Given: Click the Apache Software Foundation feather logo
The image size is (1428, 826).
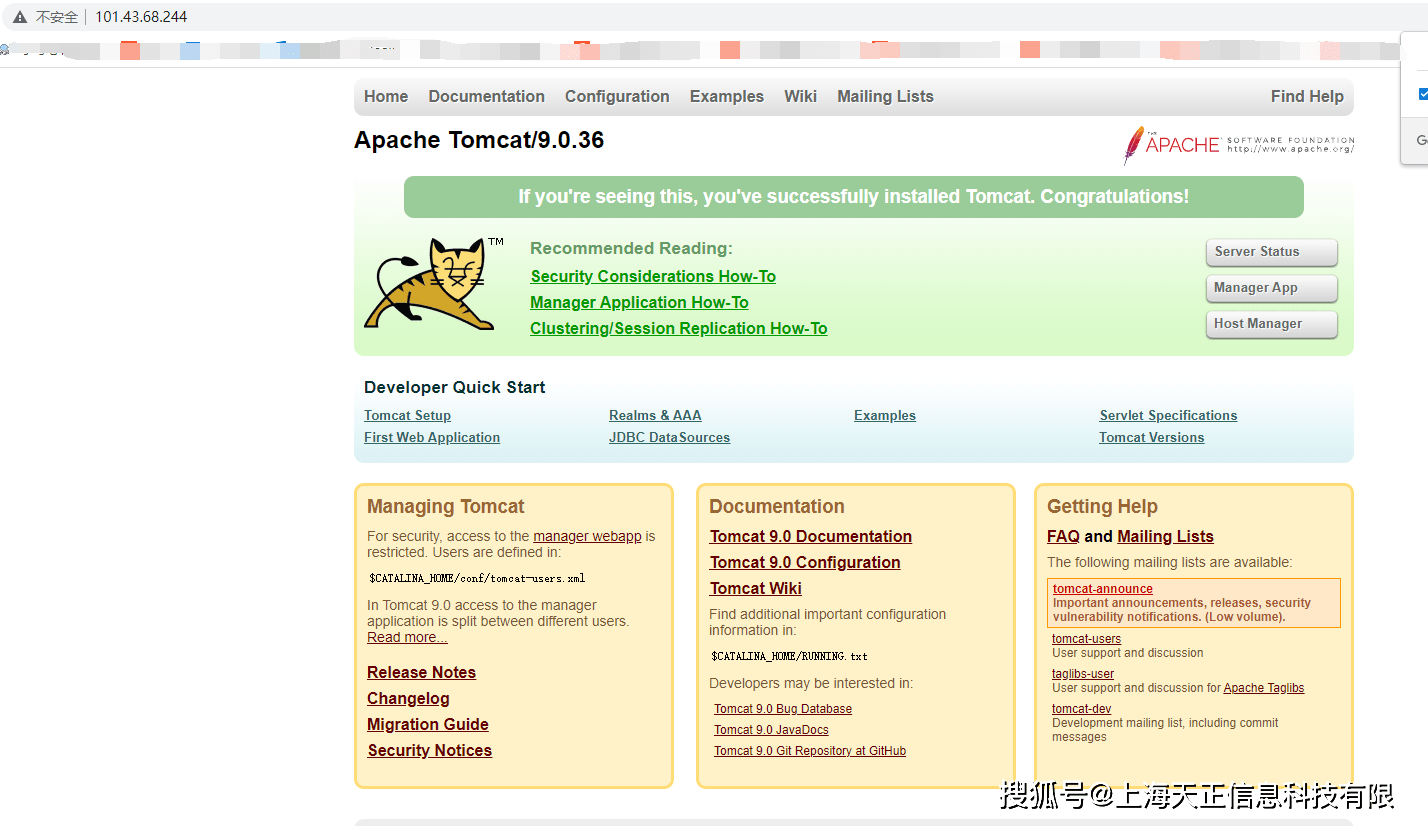Looking at the screenshot, I should click(x=1238, y=145).
